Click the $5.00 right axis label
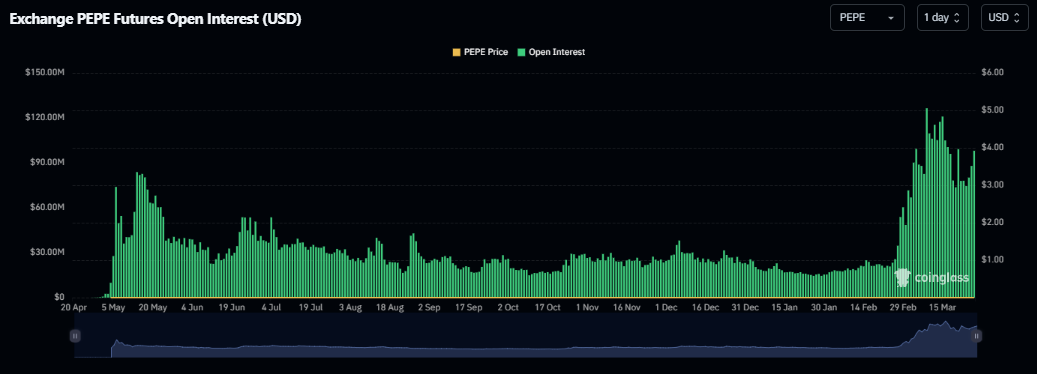This screenshot has width=1037, height=374. (x=994, y=110)
